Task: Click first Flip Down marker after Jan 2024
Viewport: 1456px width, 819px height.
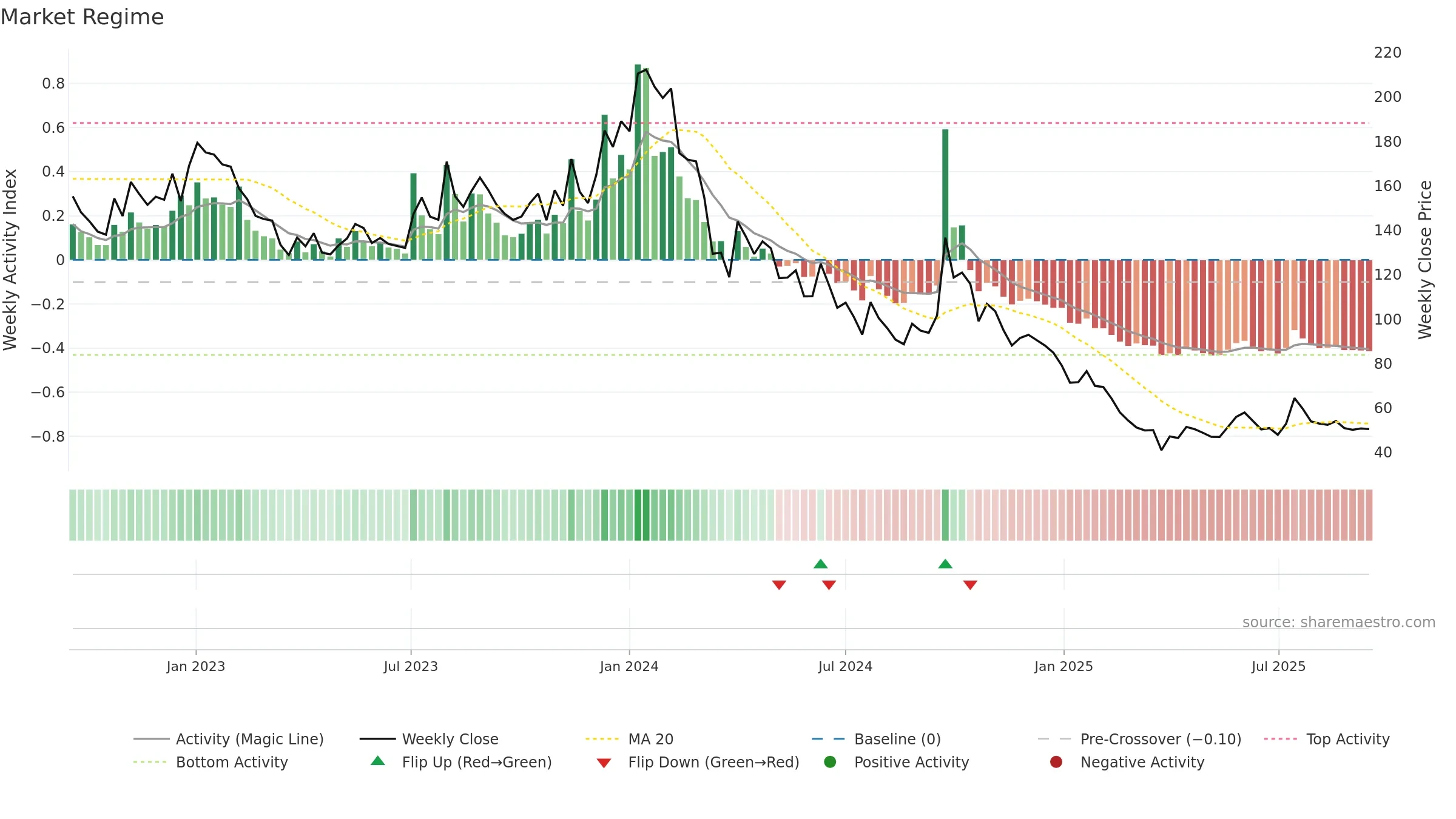Action: click(x=779, y=585)
